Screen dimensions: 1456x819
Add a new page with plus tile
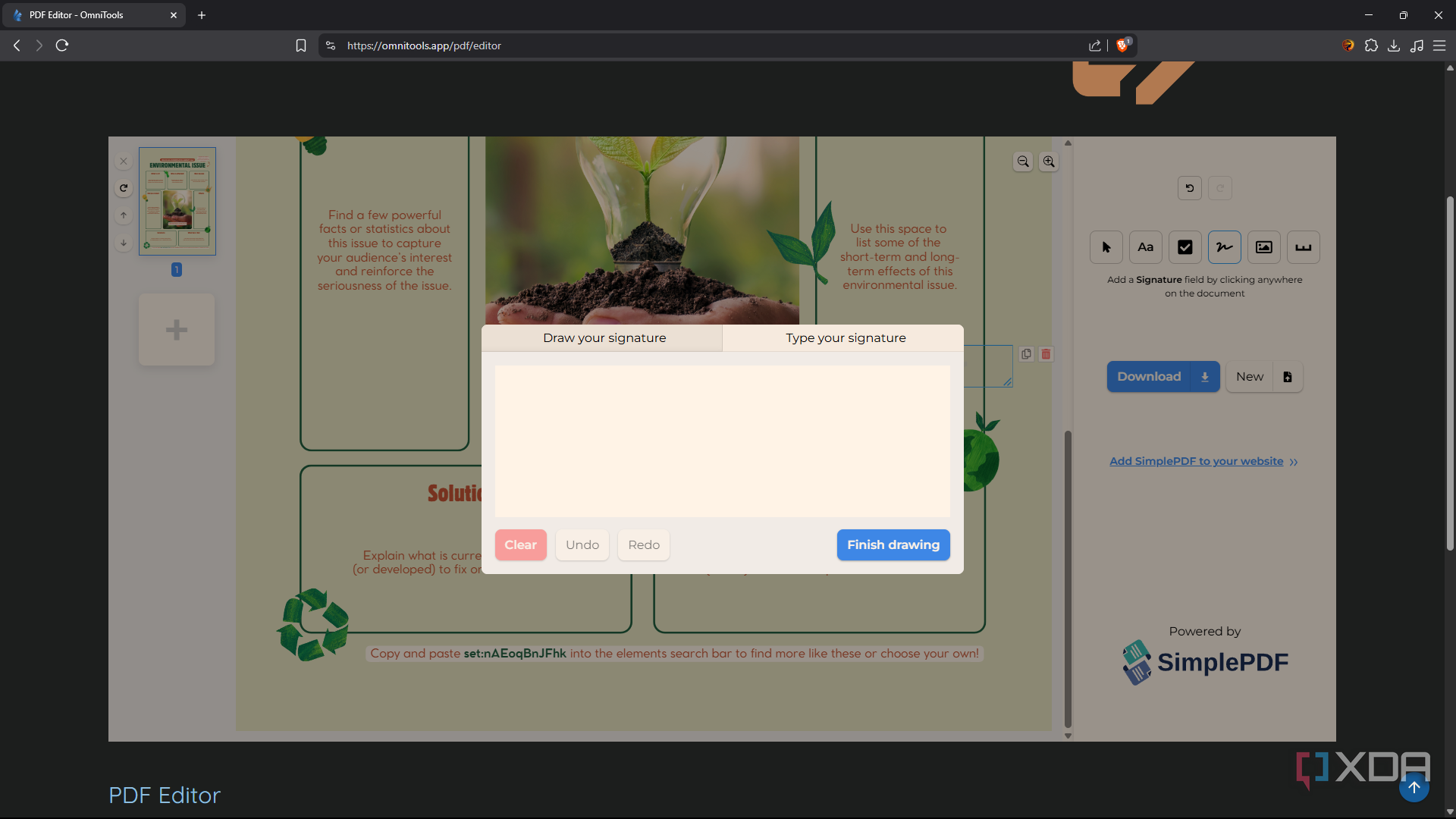pyautogui.click(x=177, y=330)
